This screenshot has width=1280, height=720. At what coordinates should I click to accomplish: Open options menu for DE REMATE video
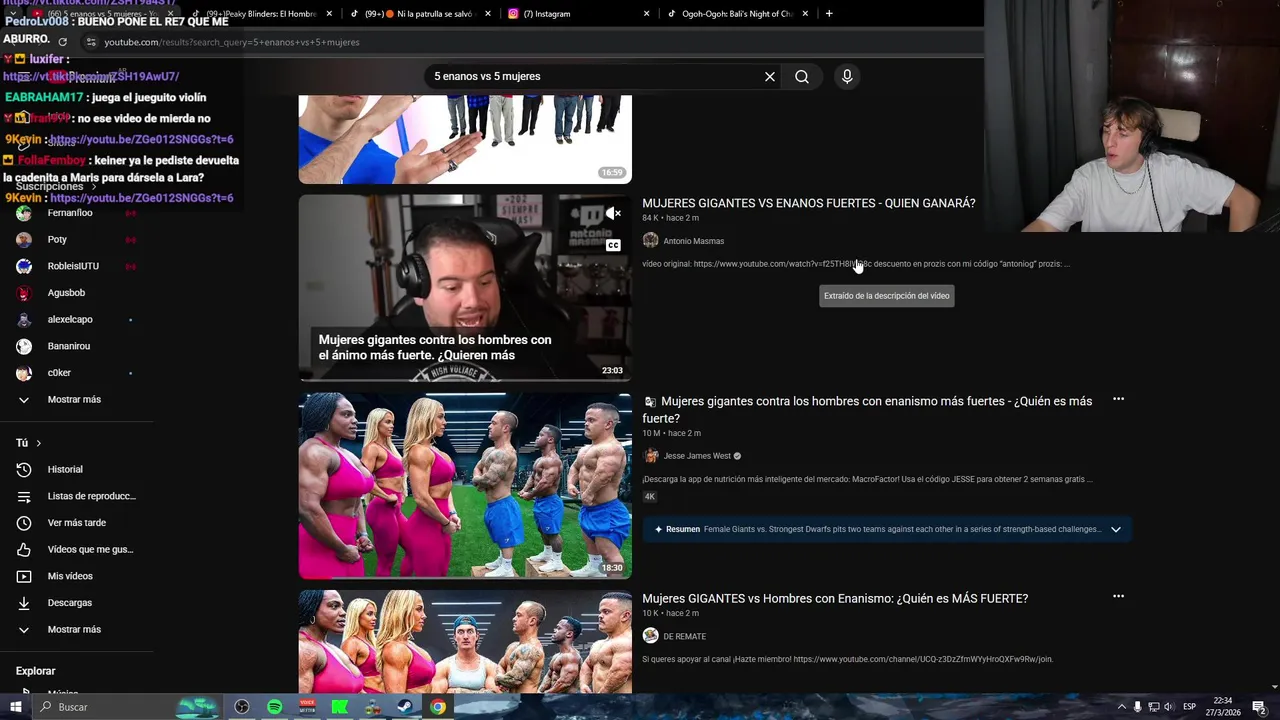pyautogui.click(x=1118, y=596)
